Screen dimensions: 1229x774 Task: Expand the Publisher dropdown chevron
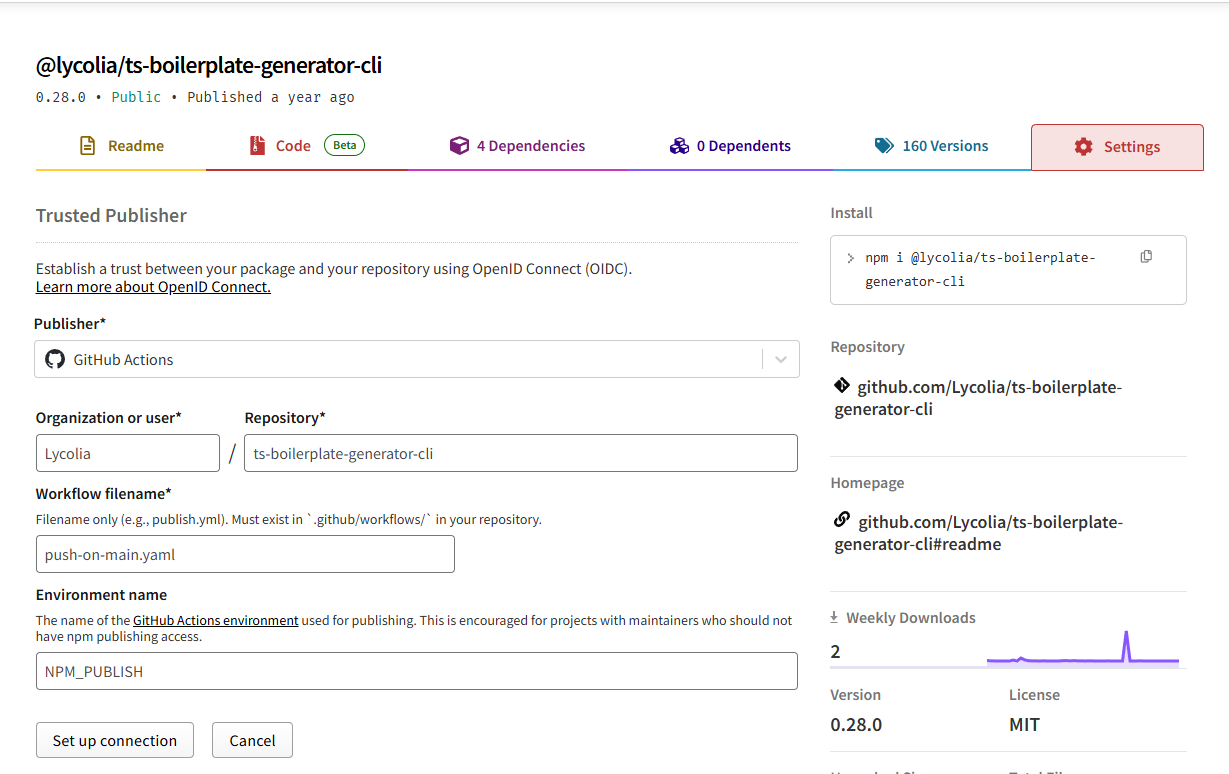[x=781, y=359]
